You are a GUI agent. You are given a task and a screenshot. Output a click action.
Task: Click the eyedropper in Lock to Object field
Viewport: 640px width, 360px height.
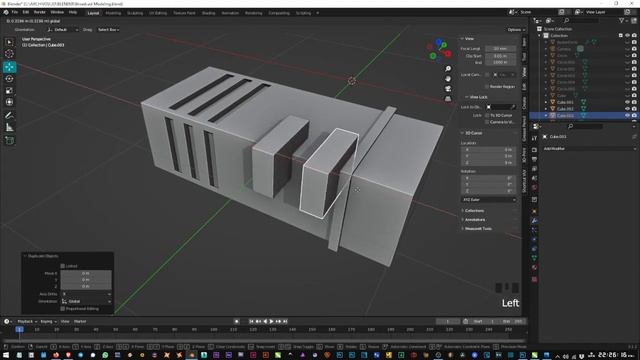513,107
